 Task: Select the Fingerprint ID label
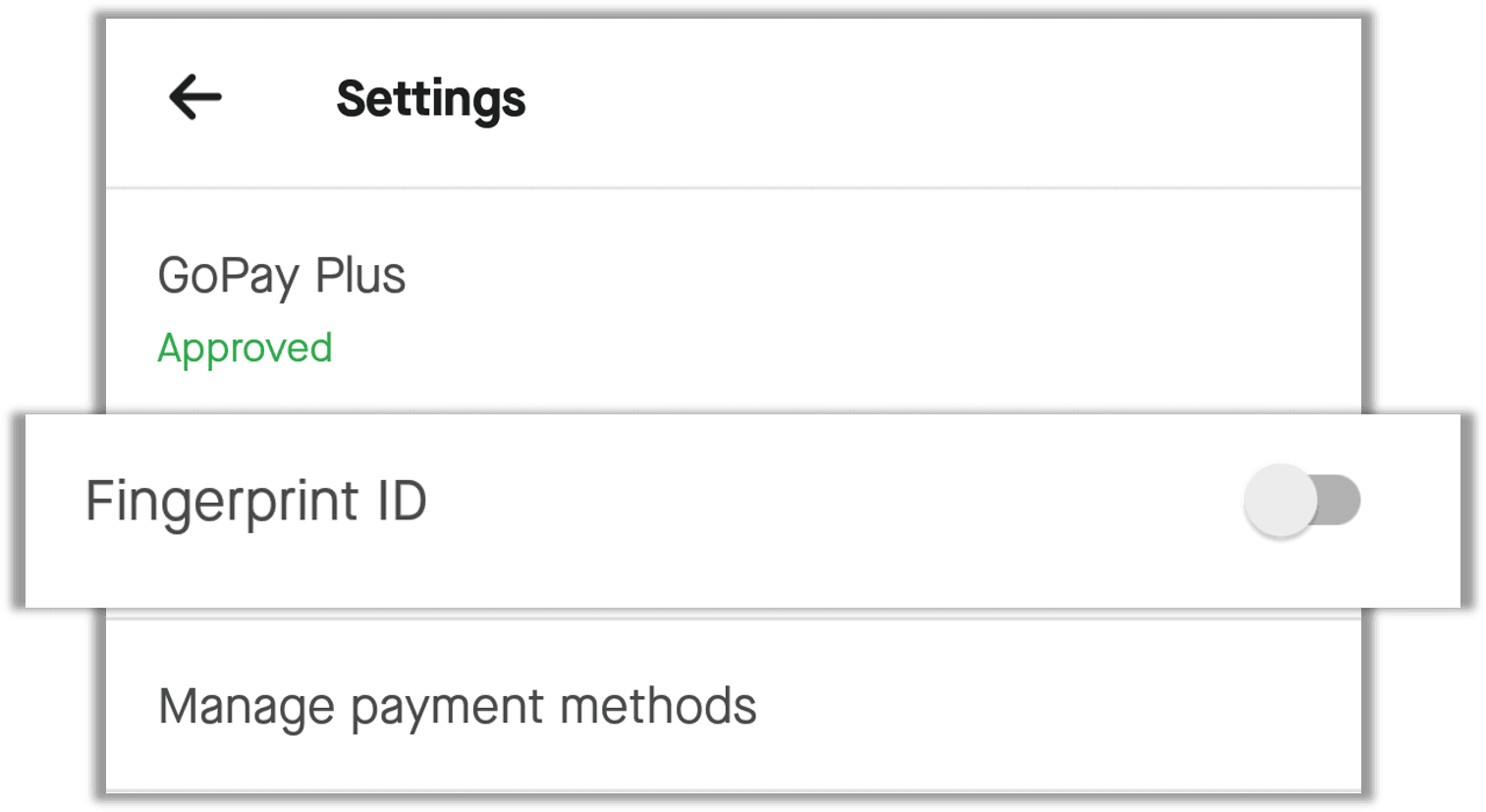[x=256, y=502]
